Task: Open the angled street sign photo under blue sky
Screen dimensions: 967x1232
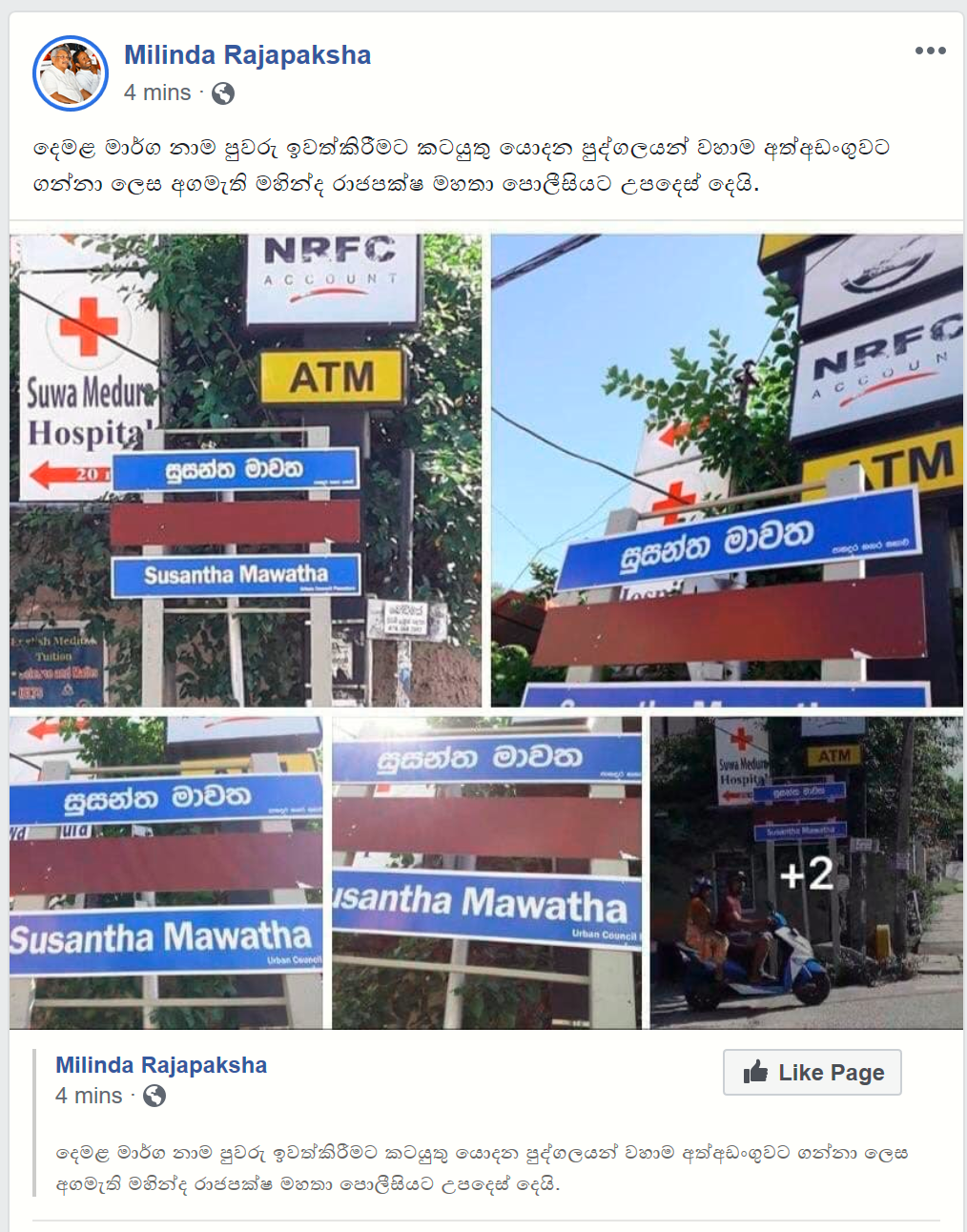Action: pyautogui.click(x=727, y=470)
